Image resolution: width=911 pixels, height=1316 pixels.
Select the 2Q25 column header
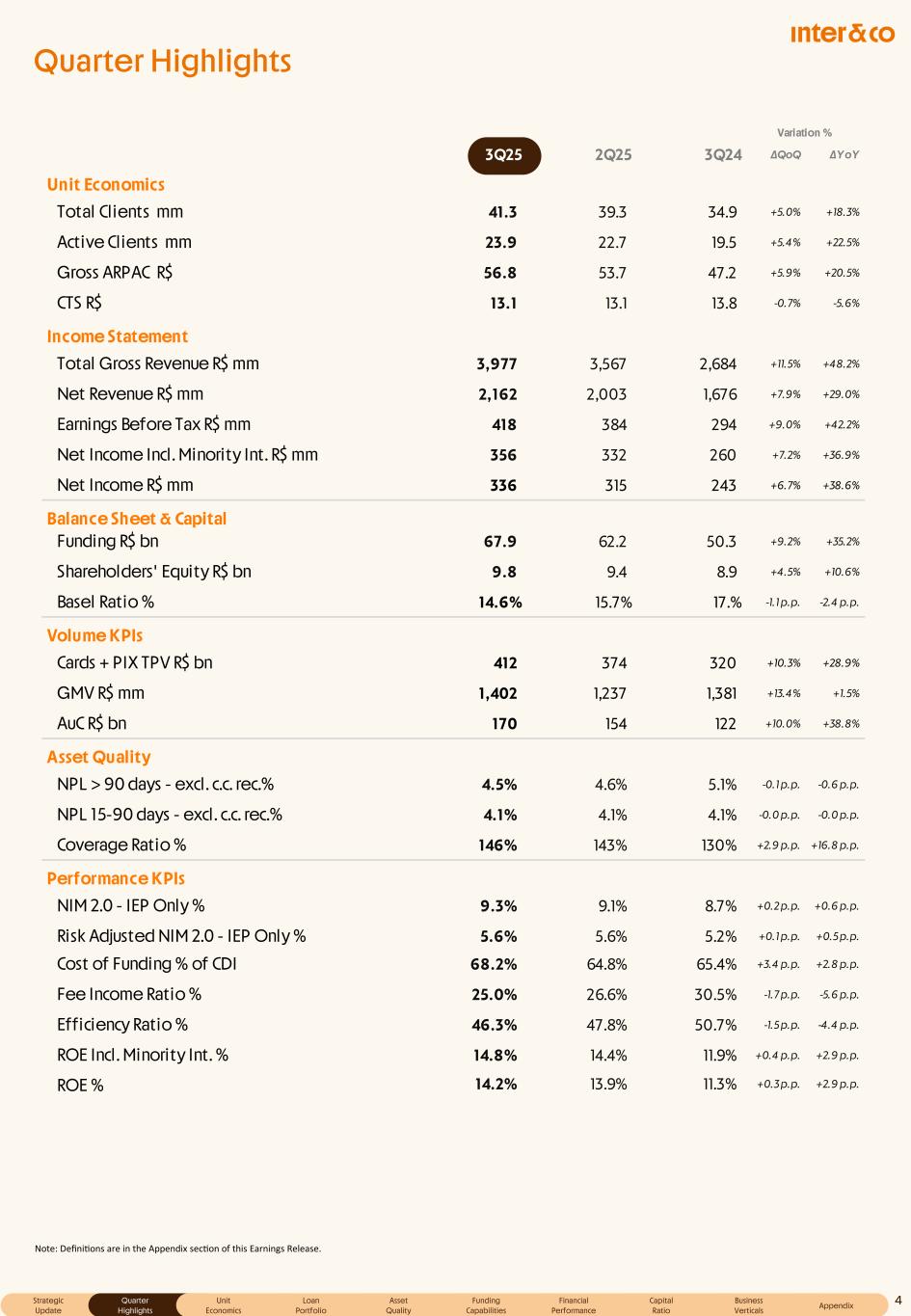613,155
